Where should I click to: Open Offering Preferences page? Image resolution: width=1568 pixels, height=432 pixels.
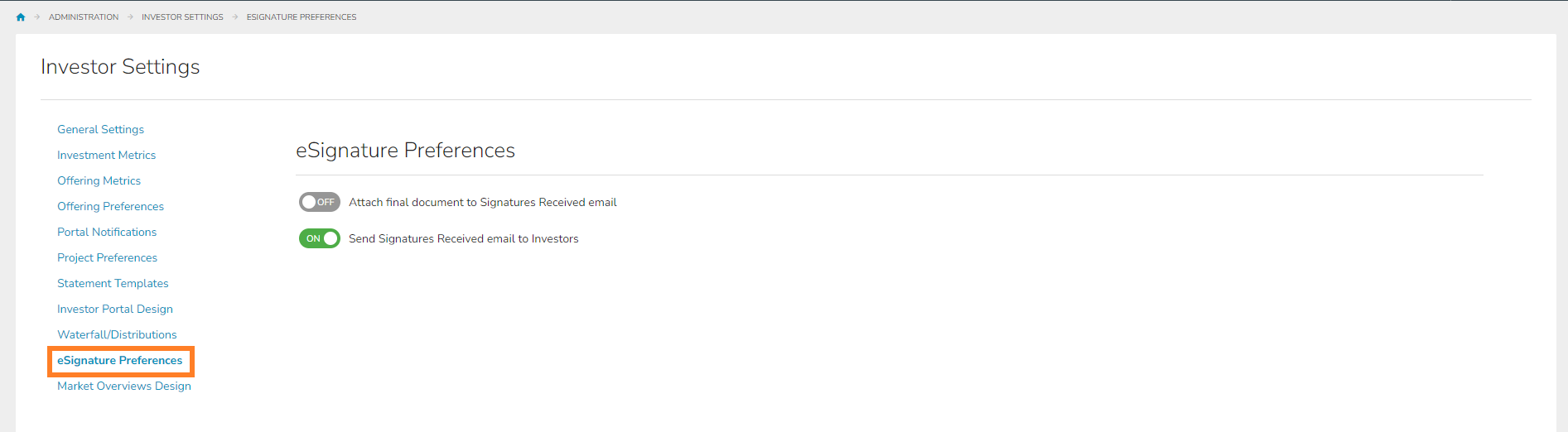click(110, 206)
